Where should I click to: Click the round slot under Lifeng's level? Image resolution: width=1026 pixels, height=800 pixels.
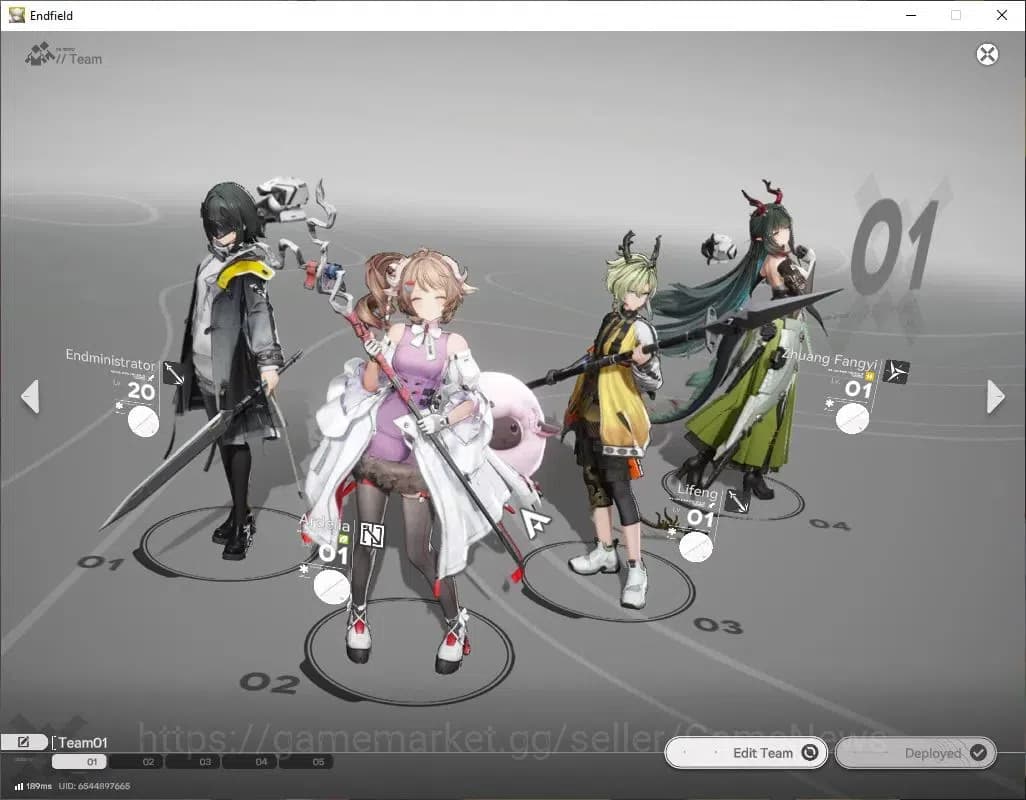tap(696, 546)
